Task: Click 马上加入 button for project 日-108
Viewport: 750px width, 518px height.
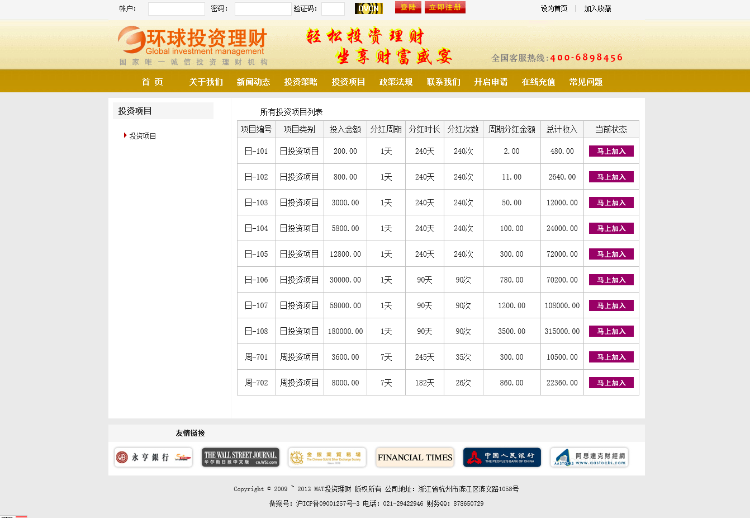Action: (611, 331)
